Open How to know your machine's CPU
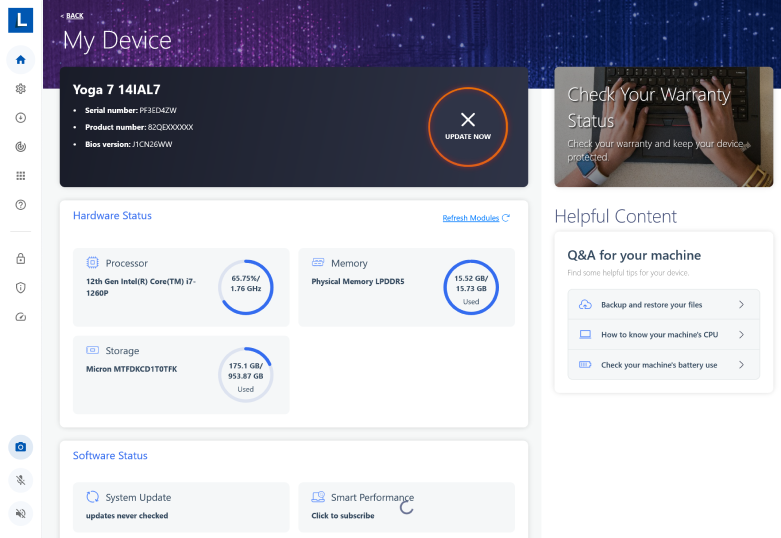Image resolution: width=781 pixels, height=538 pixels. click(663, 335)
